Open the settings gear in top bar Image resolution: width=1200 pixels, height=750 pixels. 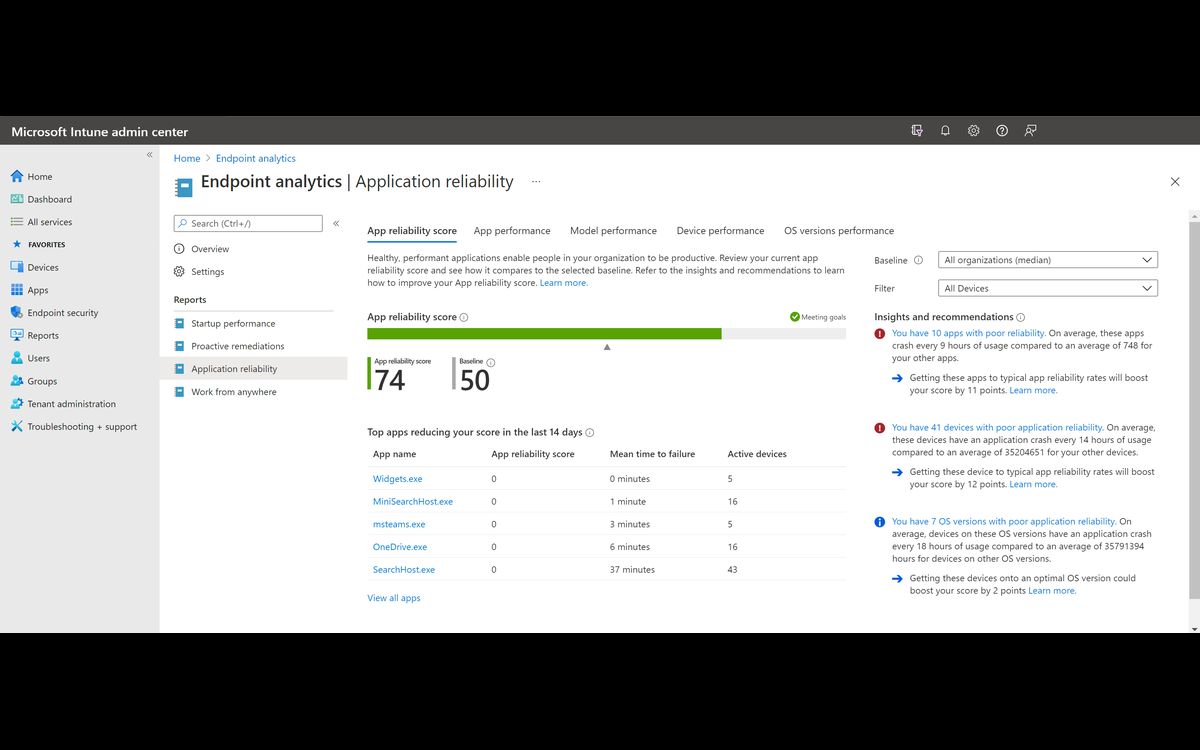point(974,131)
